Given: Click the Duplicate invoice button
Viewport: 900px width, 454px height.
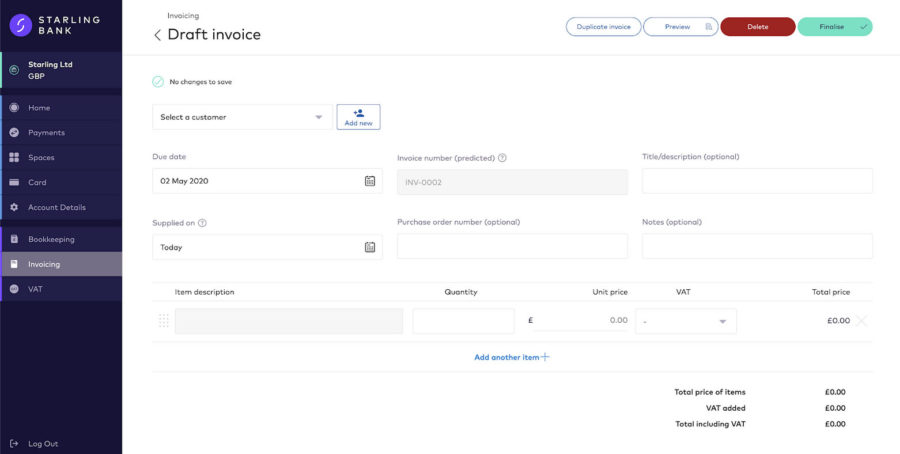Looking at the screenshot, I should coord(603,27).
